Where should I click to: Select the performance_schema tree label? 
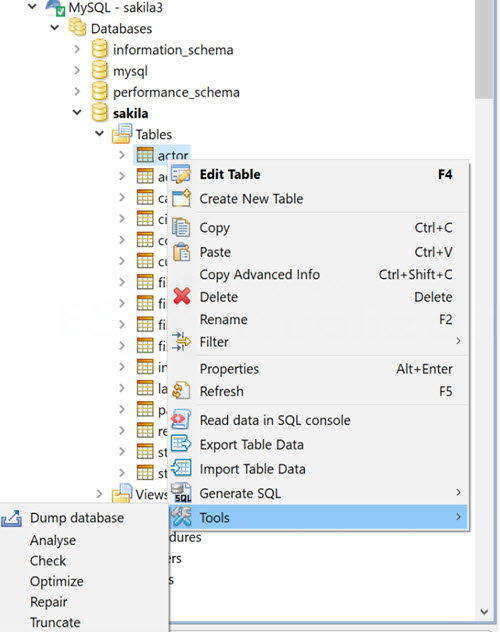point(176,92)
